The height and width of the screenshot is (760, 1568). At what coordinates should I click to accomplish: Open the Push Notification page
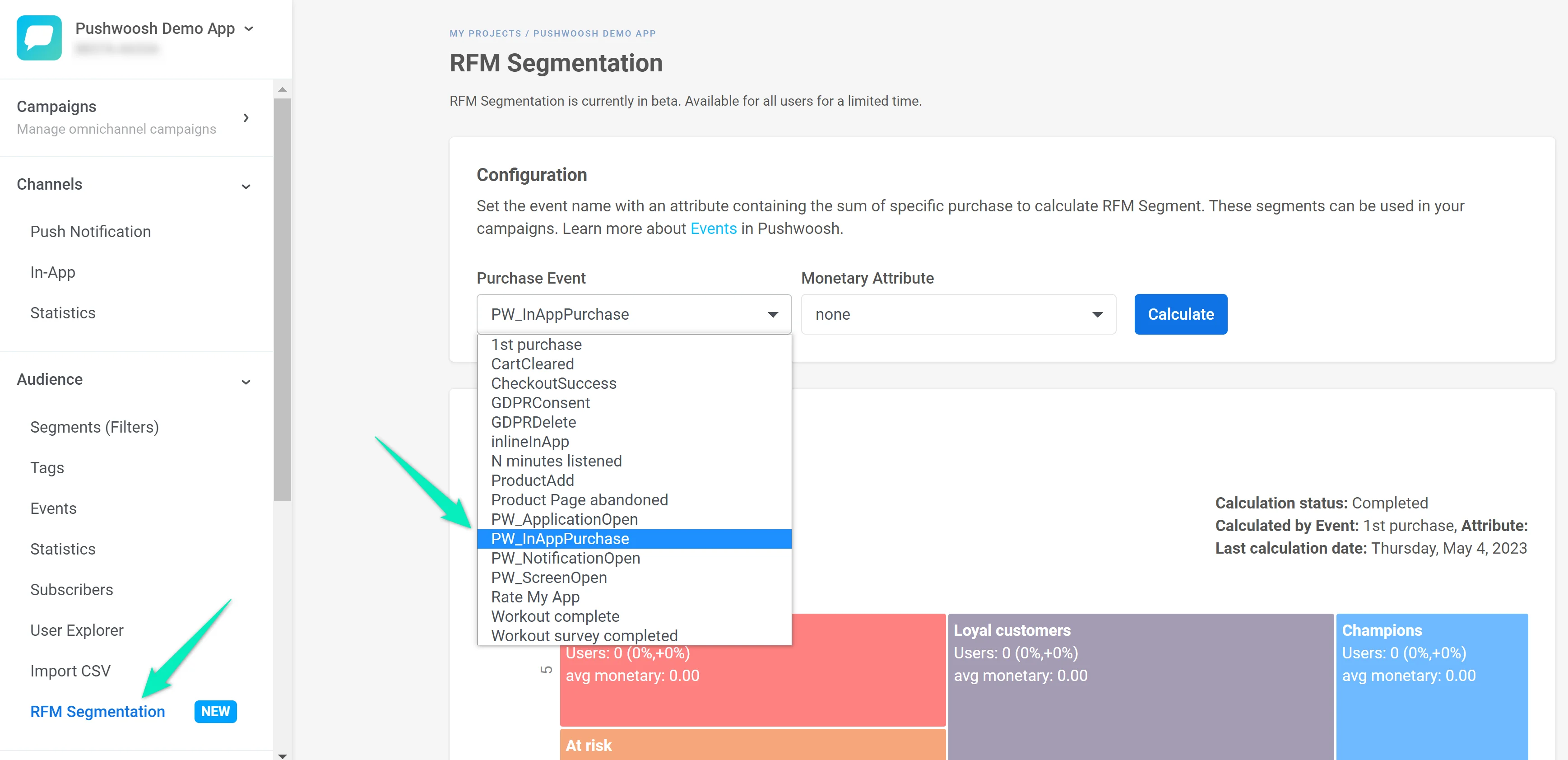point(90,231)
